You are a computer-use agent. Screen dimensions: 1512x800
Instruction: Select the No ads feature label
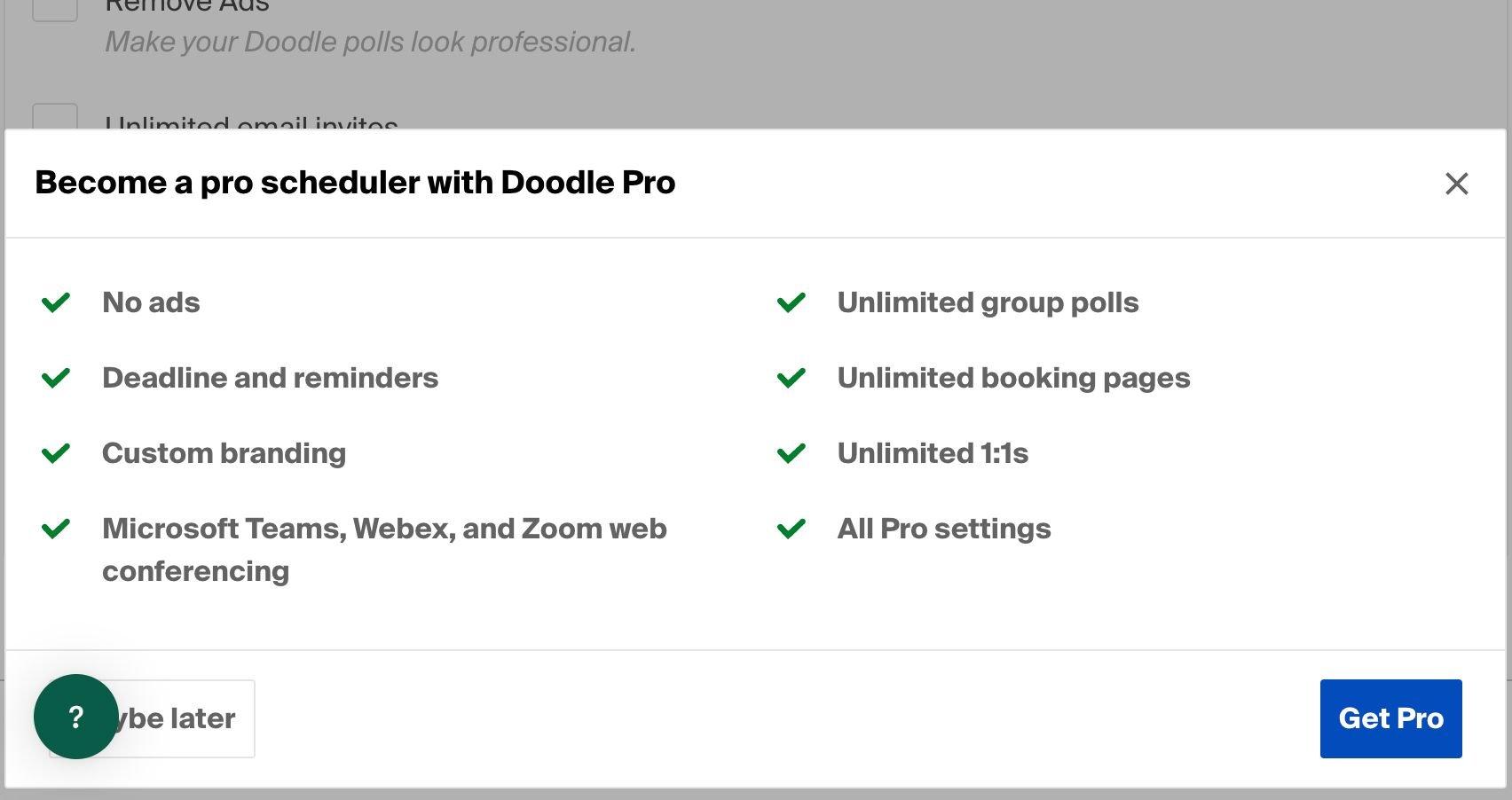pyautogui.click(x=152, y=304)
